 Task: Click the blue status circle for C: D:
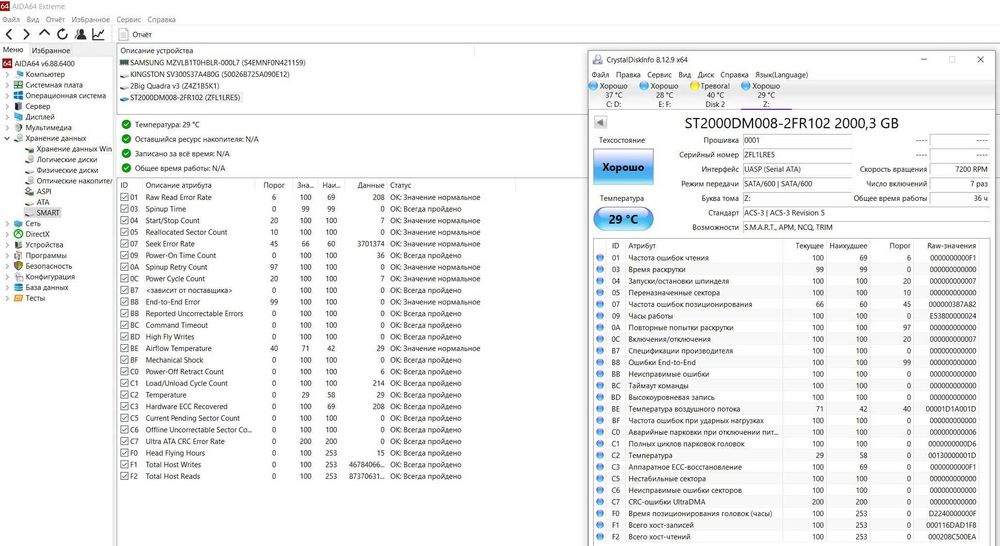(x=593, y=85)
